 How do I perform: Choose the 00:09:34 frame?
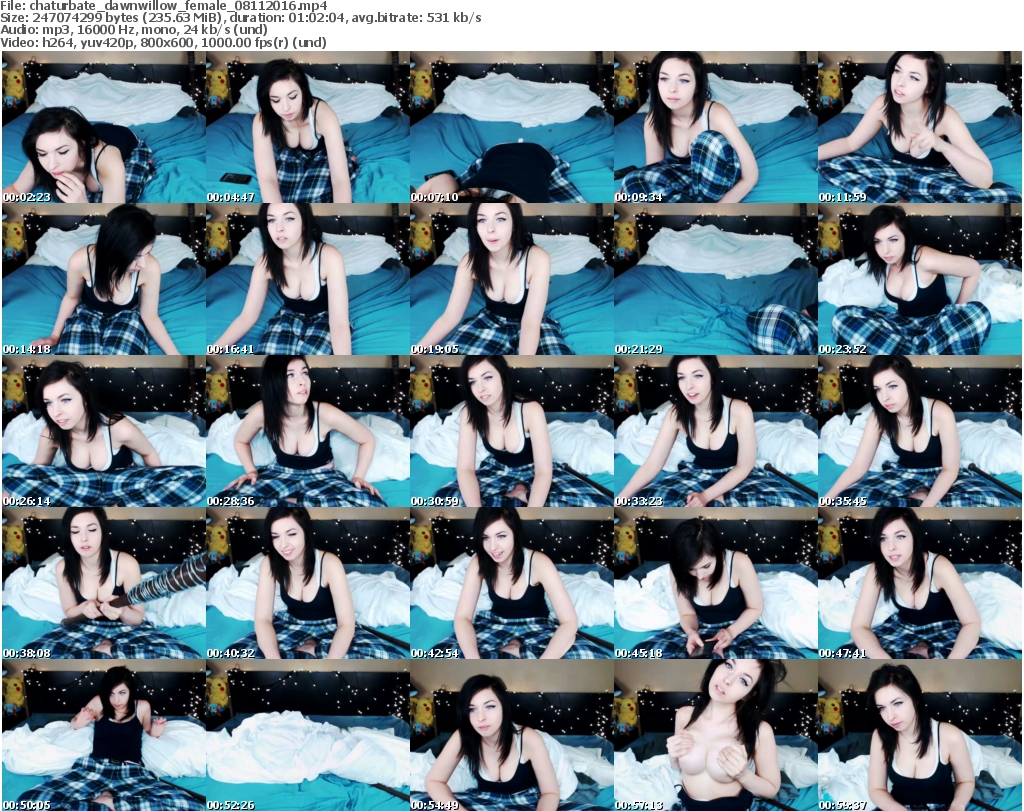pos(716,127)
